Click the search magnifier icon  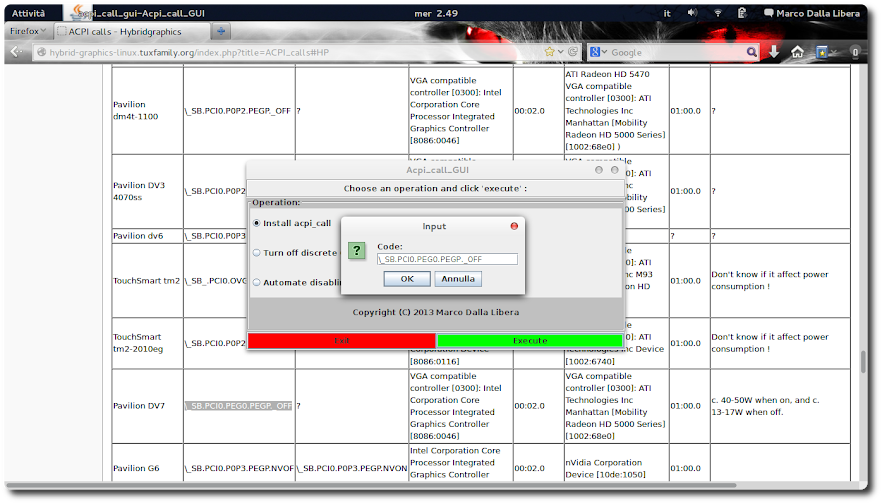pyautogui.click(x=752, y=52)
